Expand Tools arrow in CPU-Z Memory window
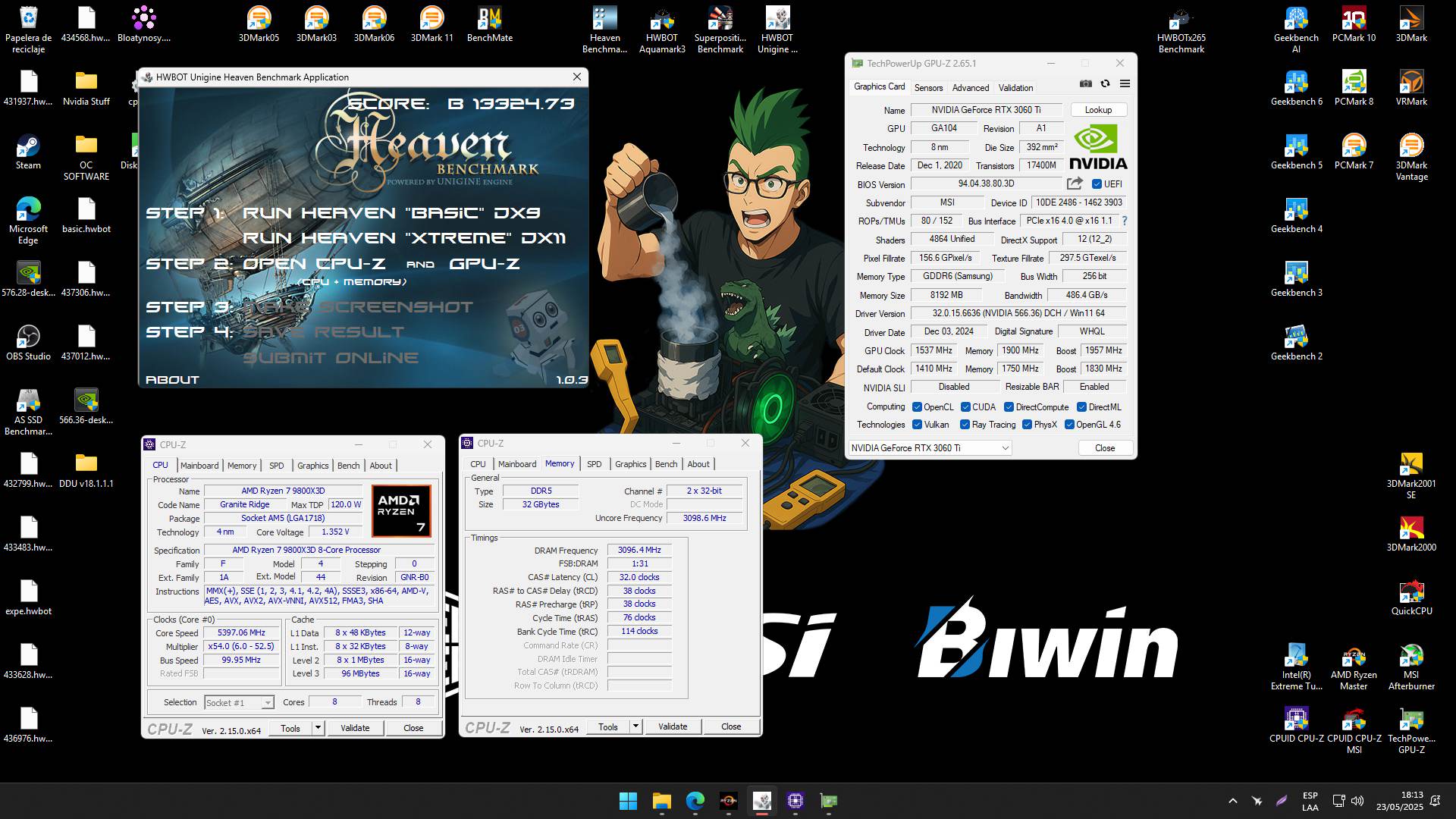 (635, 726)
